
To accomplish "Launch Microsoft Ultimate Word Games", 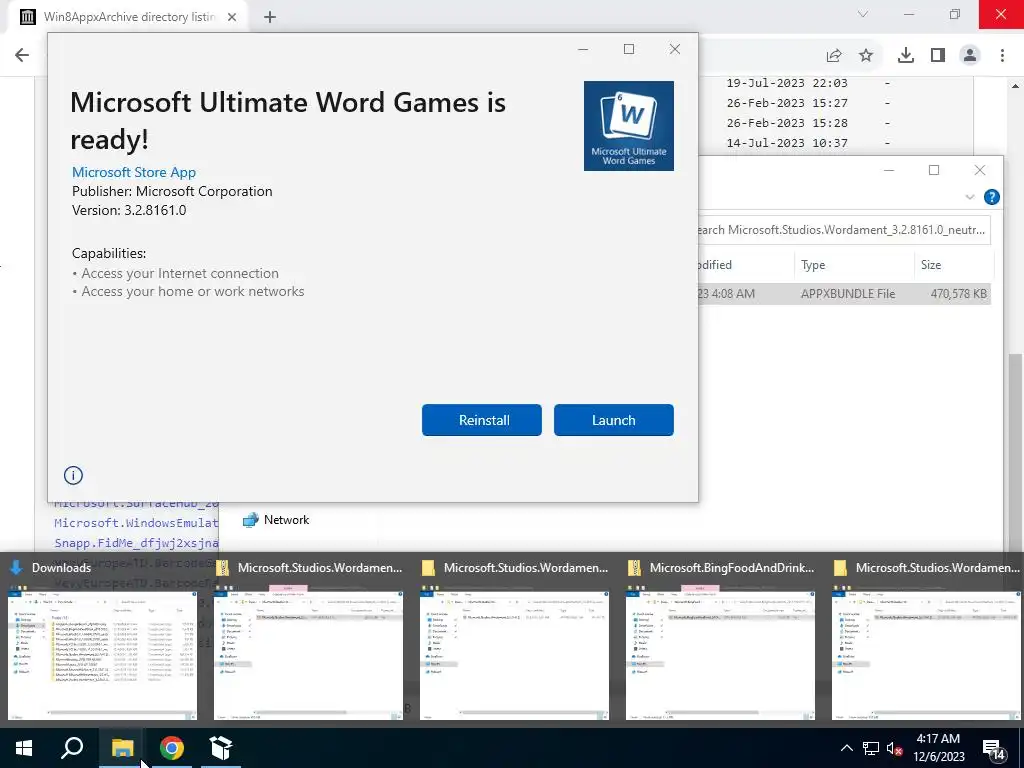I will click(x=613, y=420).
